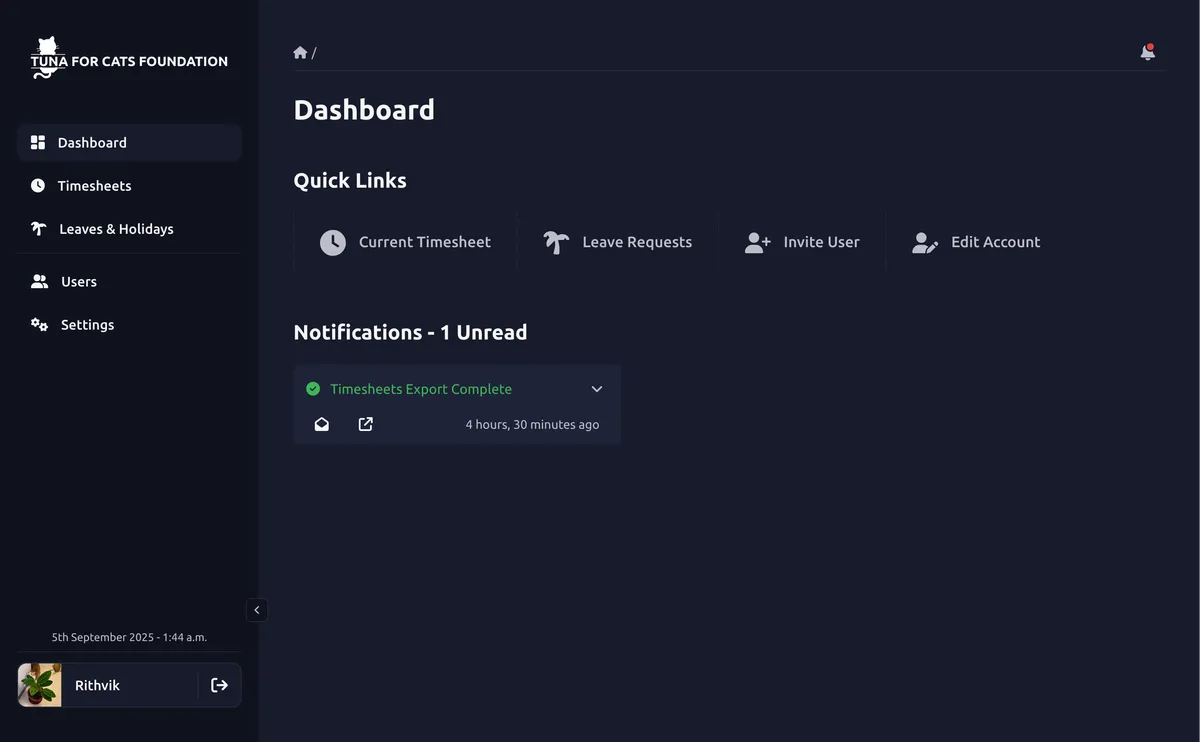This screenshot has width=1200, height=742.
Task: Click the clock icon beside Current Timesheet
Action: click(x=332, y=241)
